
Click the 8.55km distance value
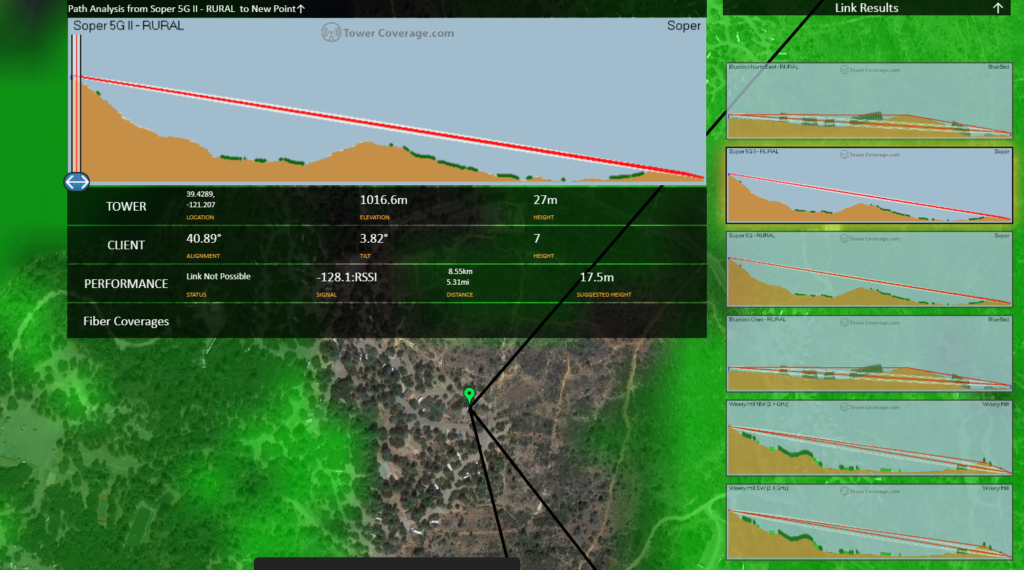tap(460, 271)
